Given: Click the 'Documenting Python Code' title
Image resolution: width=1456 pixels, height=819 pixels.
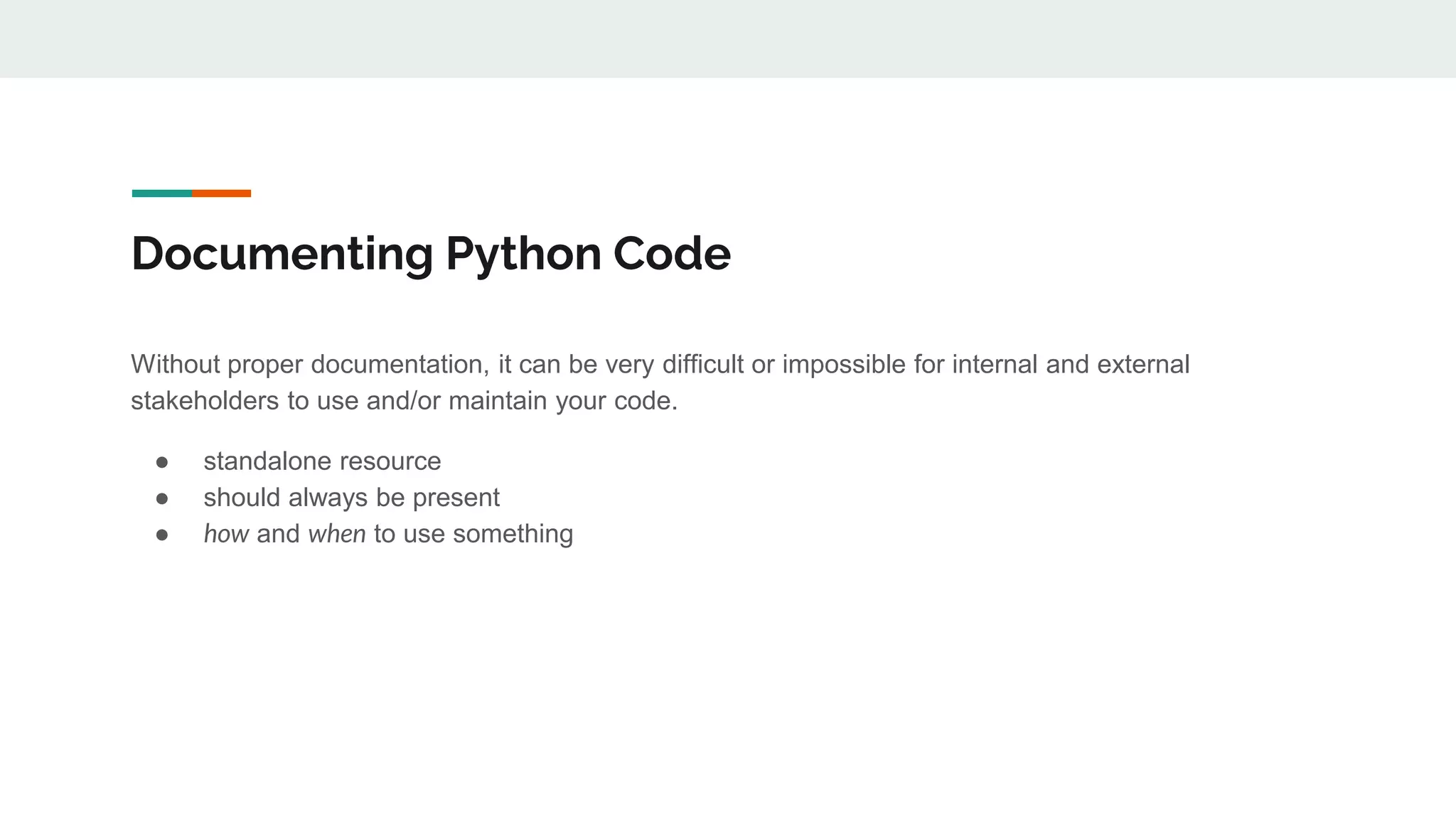Looking at the screenshot, I should [431, 254].
